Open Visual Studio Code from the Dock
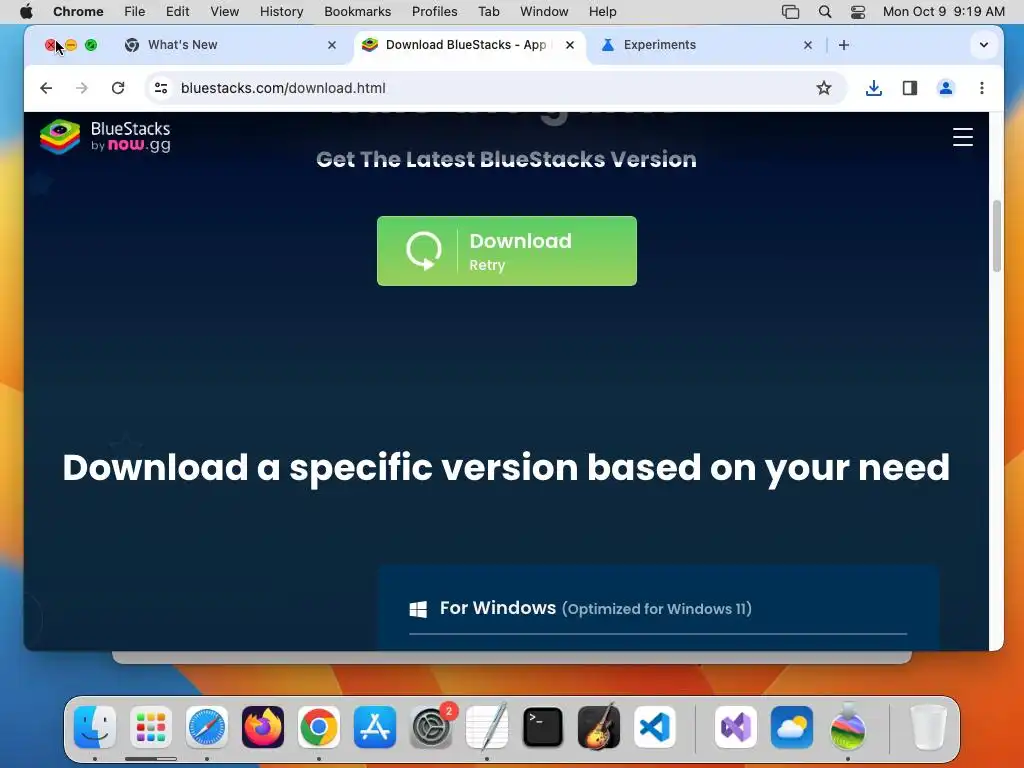The width and height of the screenshot is (1024, 768). (x=655, y=727)
